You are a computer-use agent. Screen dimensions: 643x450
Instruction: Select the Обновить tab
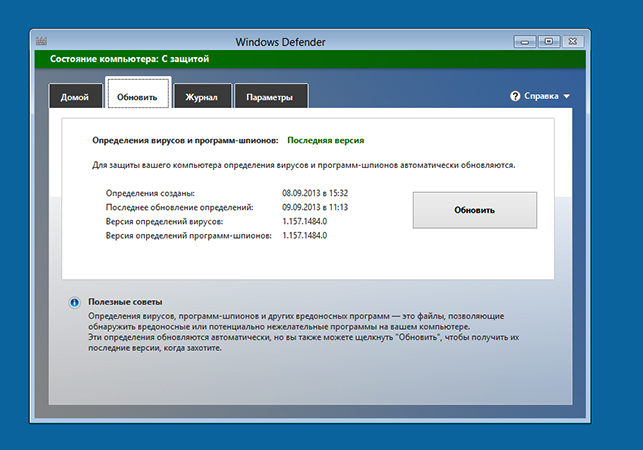(x=138, y=94)
